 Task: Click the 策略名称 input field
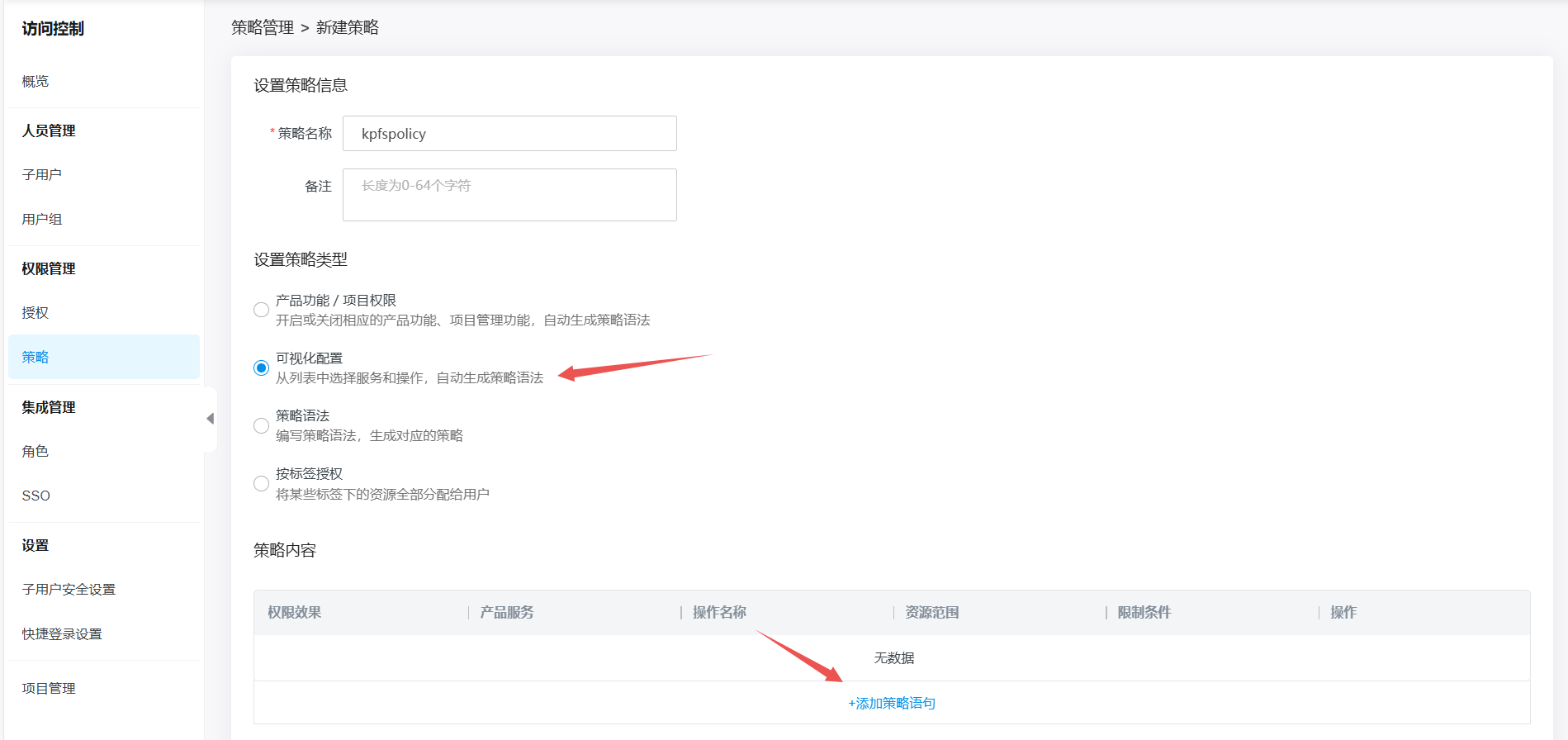pos(509,134)
